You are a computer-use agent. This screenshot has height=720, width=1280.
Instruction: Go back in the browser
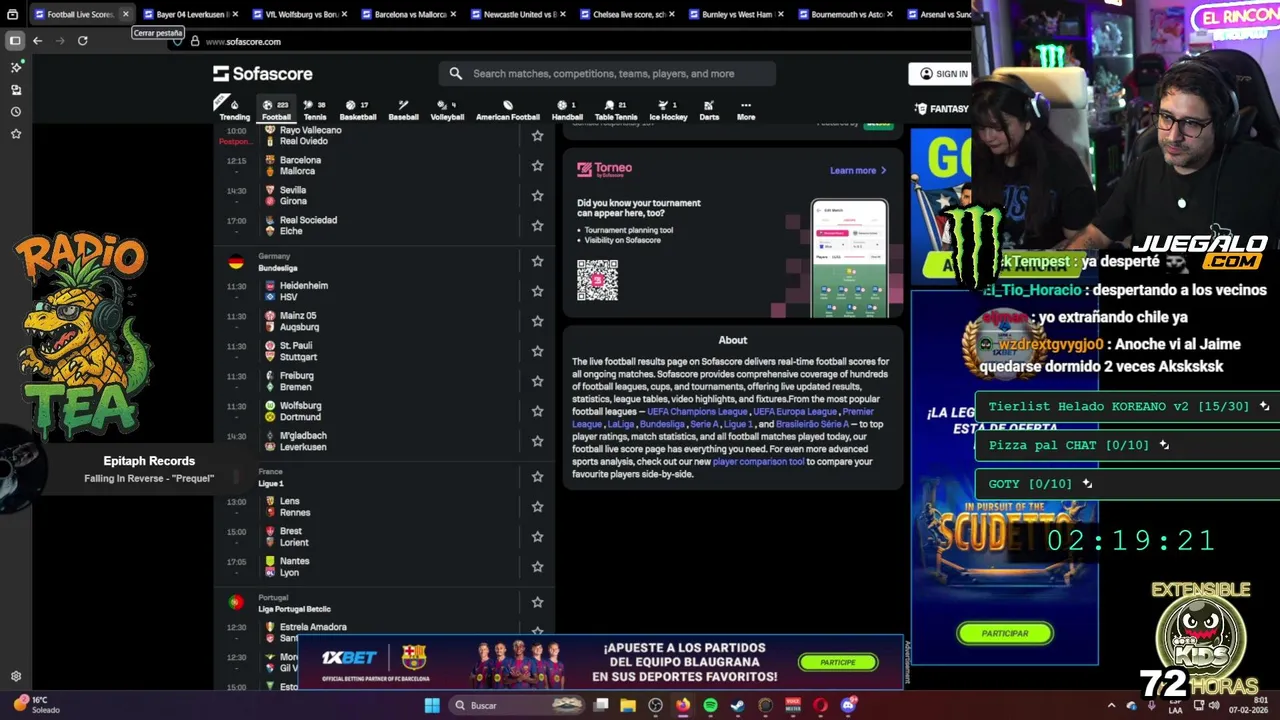tap(37, 41)
